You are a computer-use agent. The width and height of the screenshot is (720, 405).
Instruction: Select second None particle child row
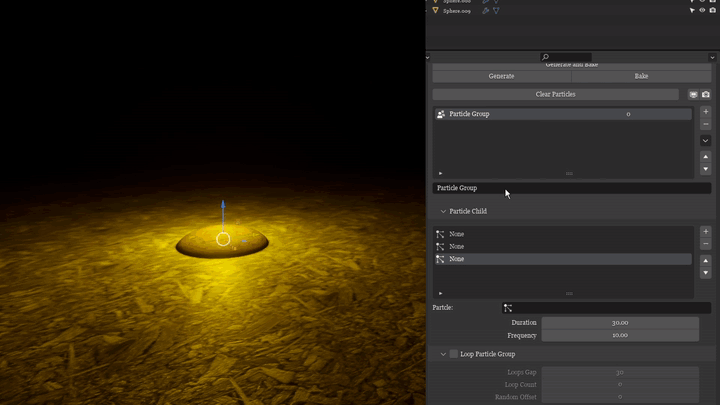click(563, 247)
